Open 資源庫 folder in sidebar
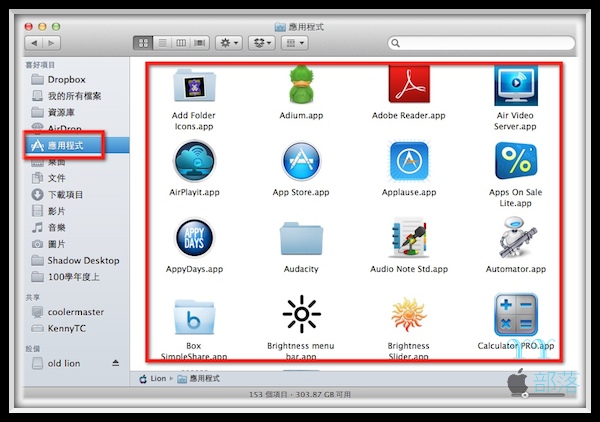This screenshot has width=600, height=422. (x=77, y=112)
